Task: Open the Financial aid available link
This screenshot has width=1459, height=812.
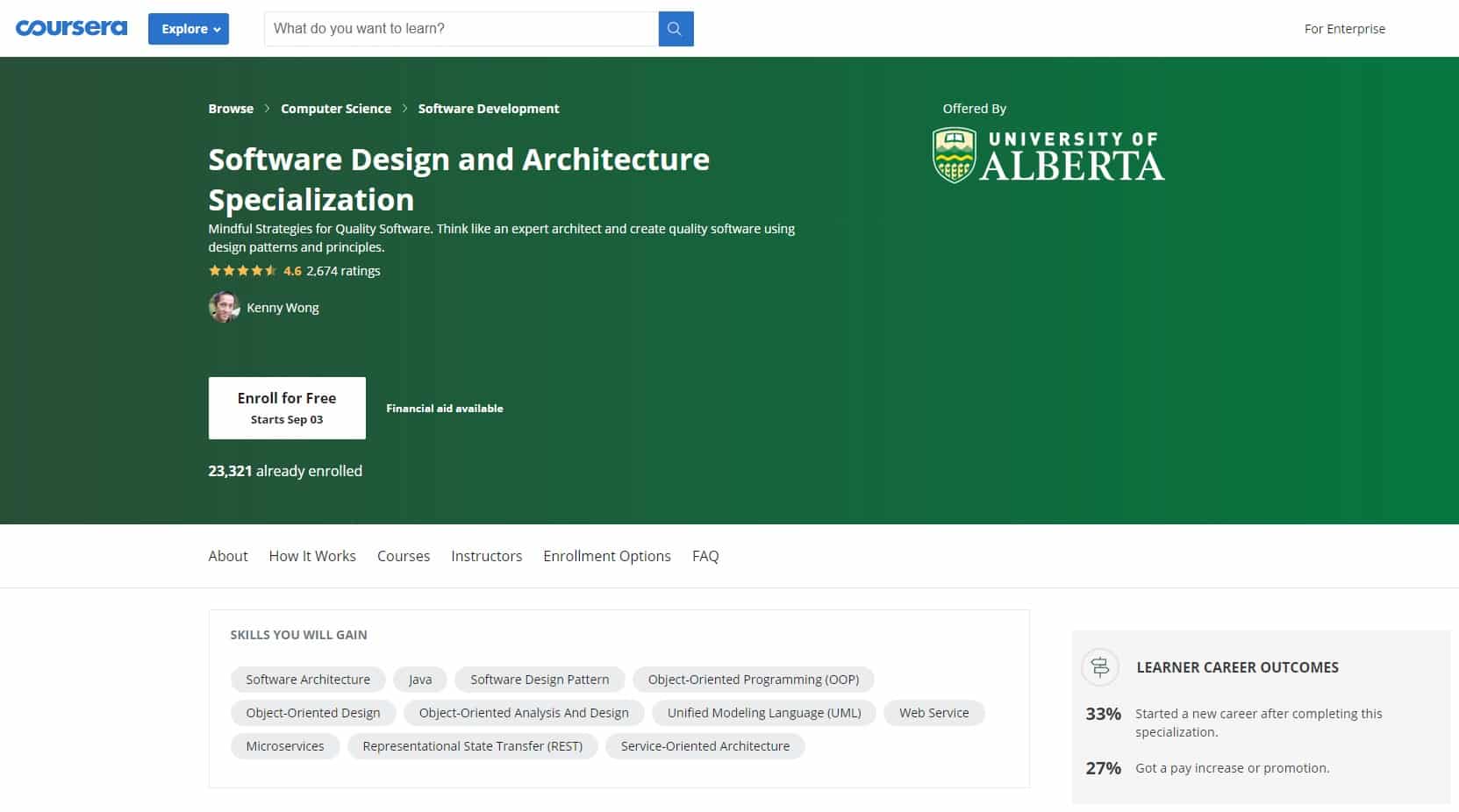Action: (x=445, y=409)
